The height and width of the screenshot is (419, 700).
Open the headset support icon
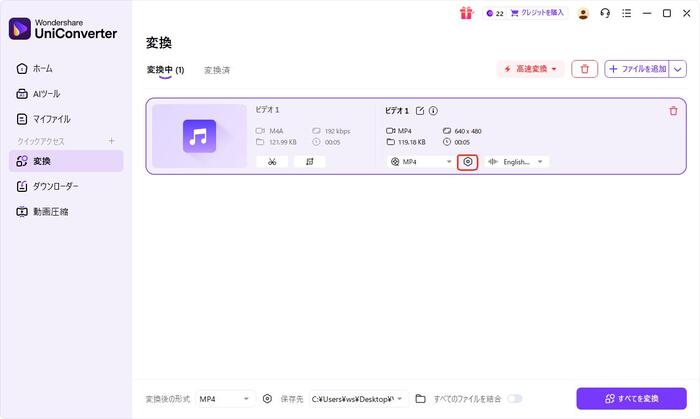click(x=605, y=13)
